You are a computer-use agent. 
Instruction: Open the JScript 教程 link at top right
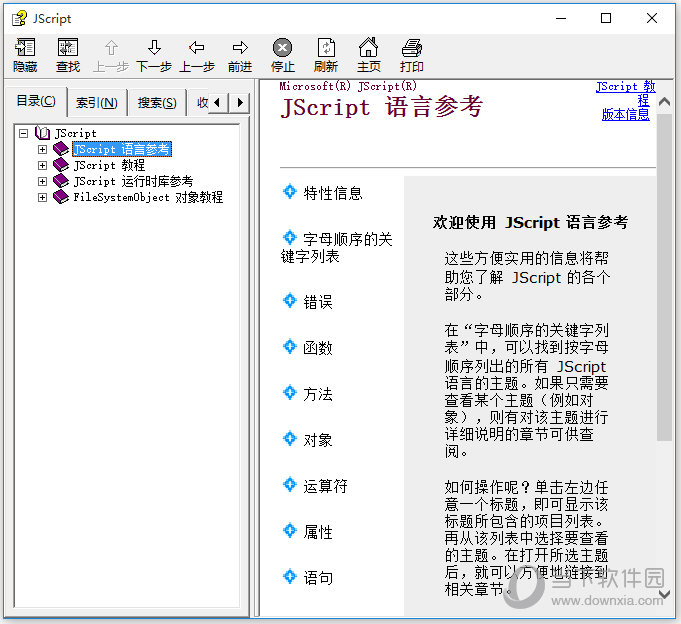[x=626, y=93]
